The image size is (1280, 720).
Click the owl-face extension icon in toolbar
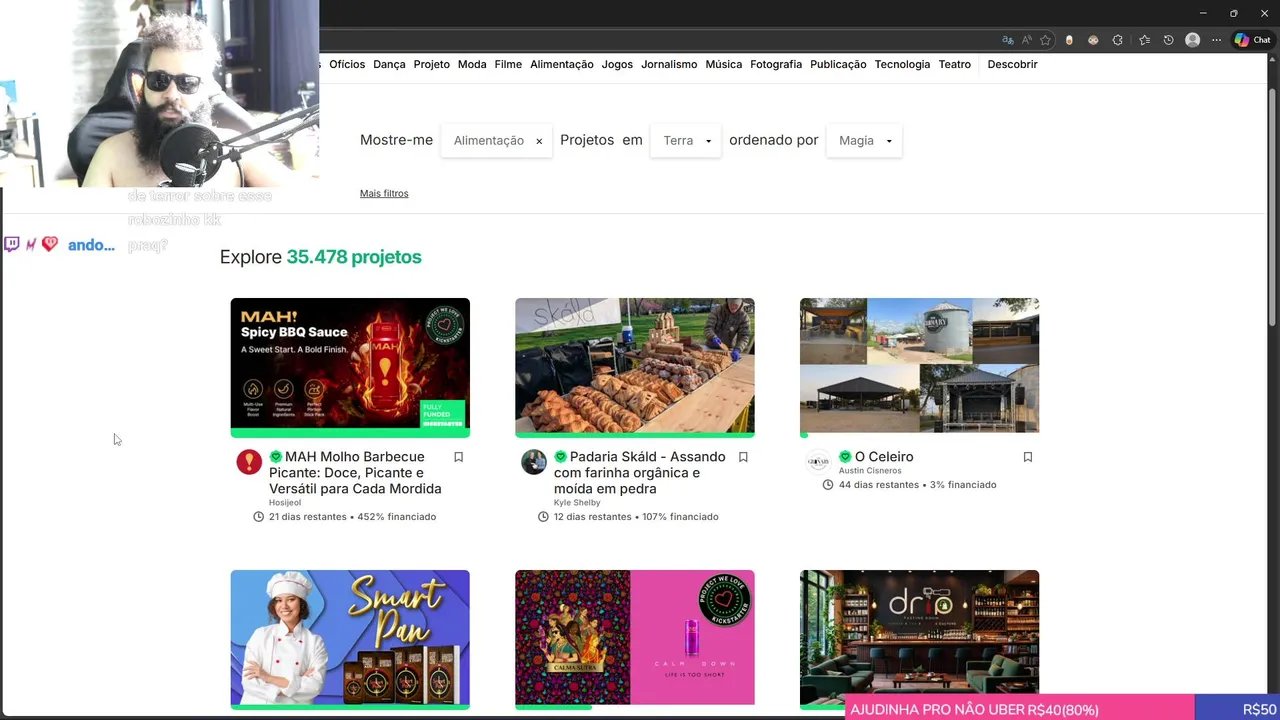point(1093,40)
